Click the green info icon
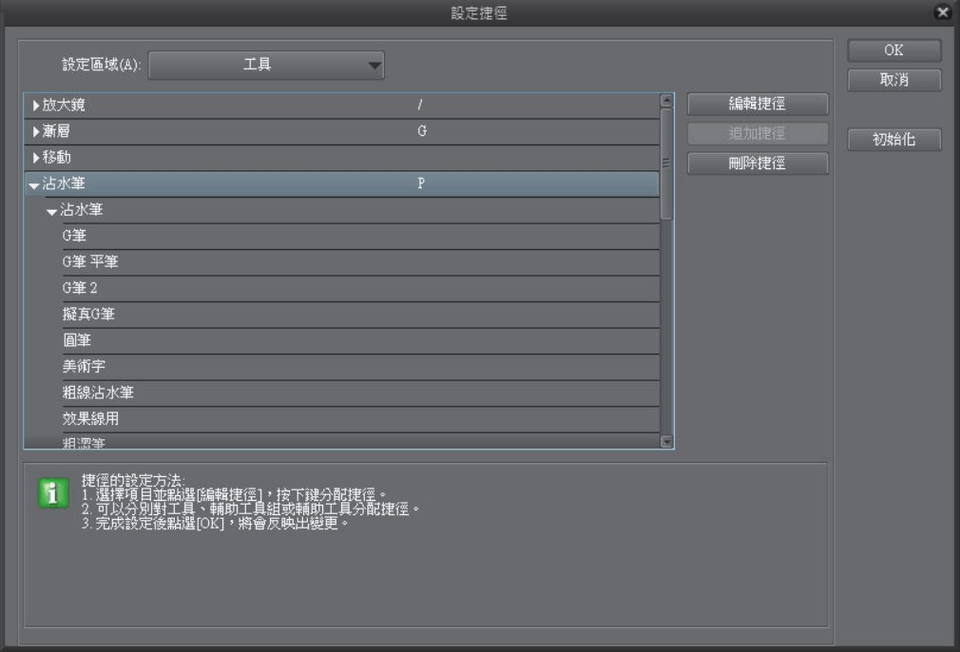The height and width of the screenshot is (652, 960). 53,493
